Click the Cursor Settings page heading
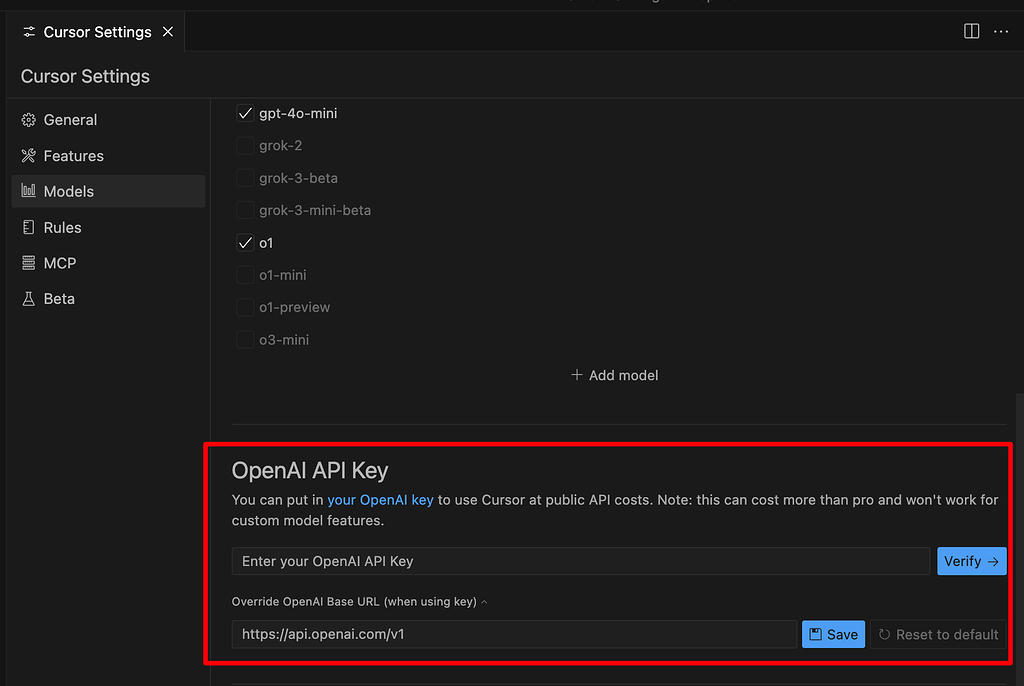 tap(86, 76)
